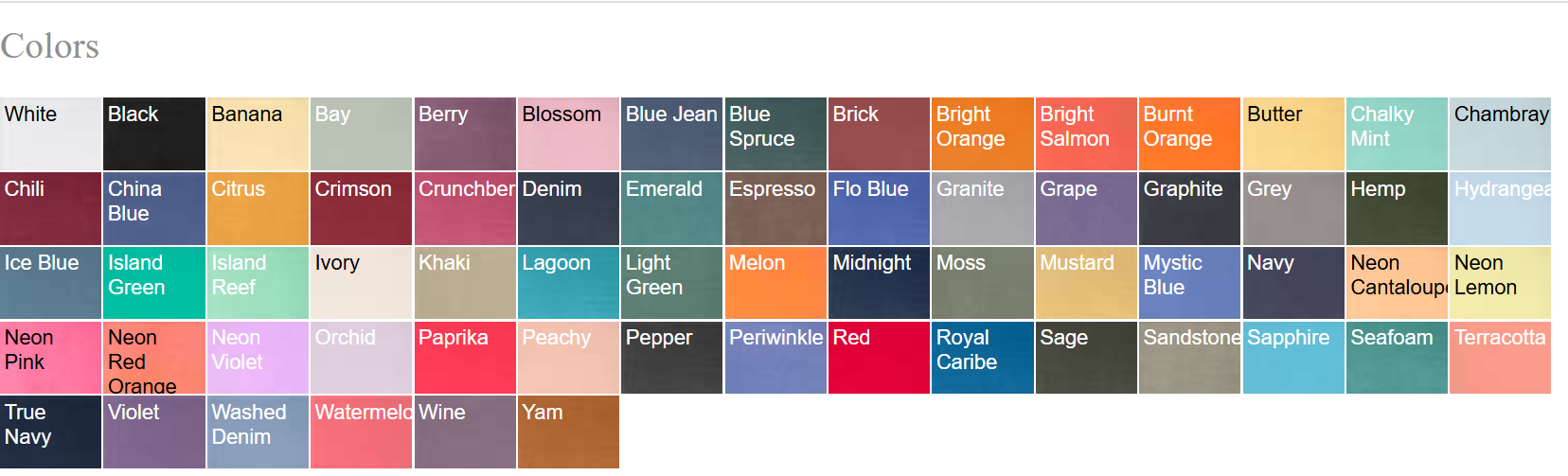Image resolution: width=1568 pixels, height=476 pixels.
Task: Choose the Neon Red Orange color
Action: pos(153,357)
